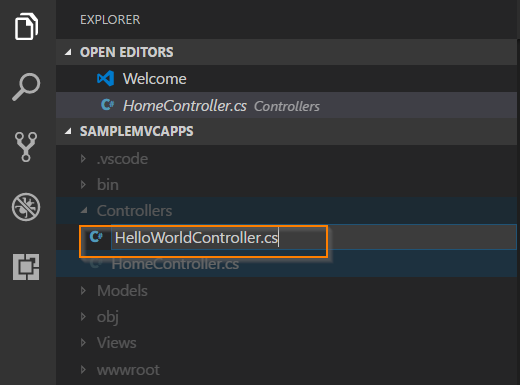The height and width of the screenshot is (385, 520).
Task: Open the Source Control git icon
Action: click(26, 147)
